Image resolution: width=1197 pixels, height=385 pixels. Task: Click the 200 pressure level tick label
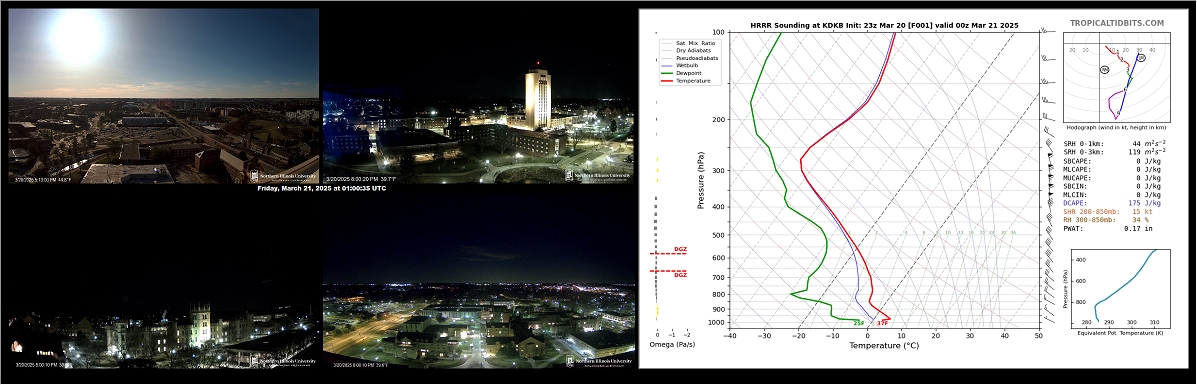click(719, 120)
